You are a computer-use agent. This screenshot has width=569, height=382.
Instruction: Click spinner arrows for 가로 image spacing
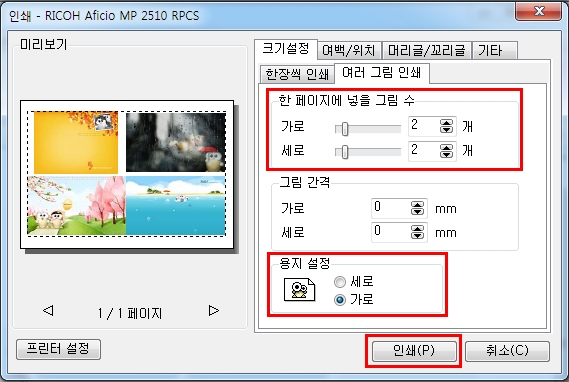[418, 208]
